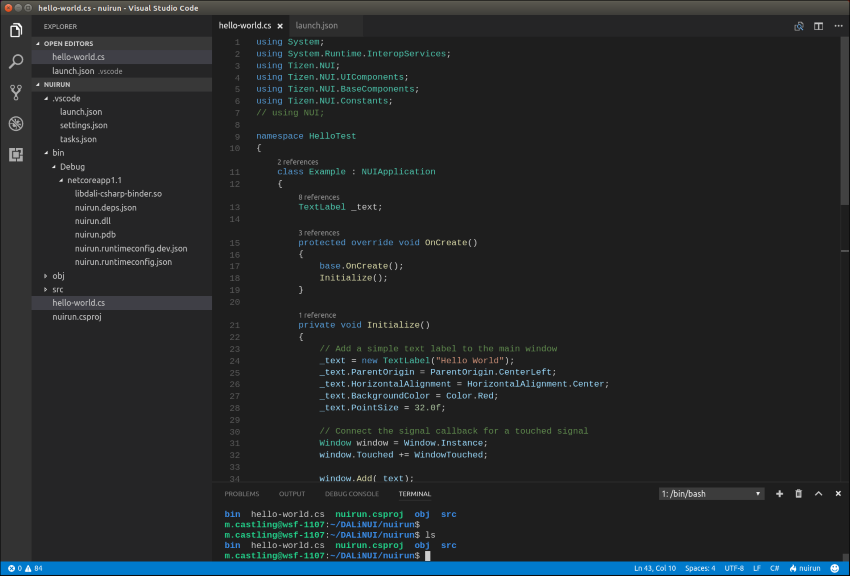Screen dimensions: 850x576
Task: Open the terminal selector dropdown
Action: (711, 494)
